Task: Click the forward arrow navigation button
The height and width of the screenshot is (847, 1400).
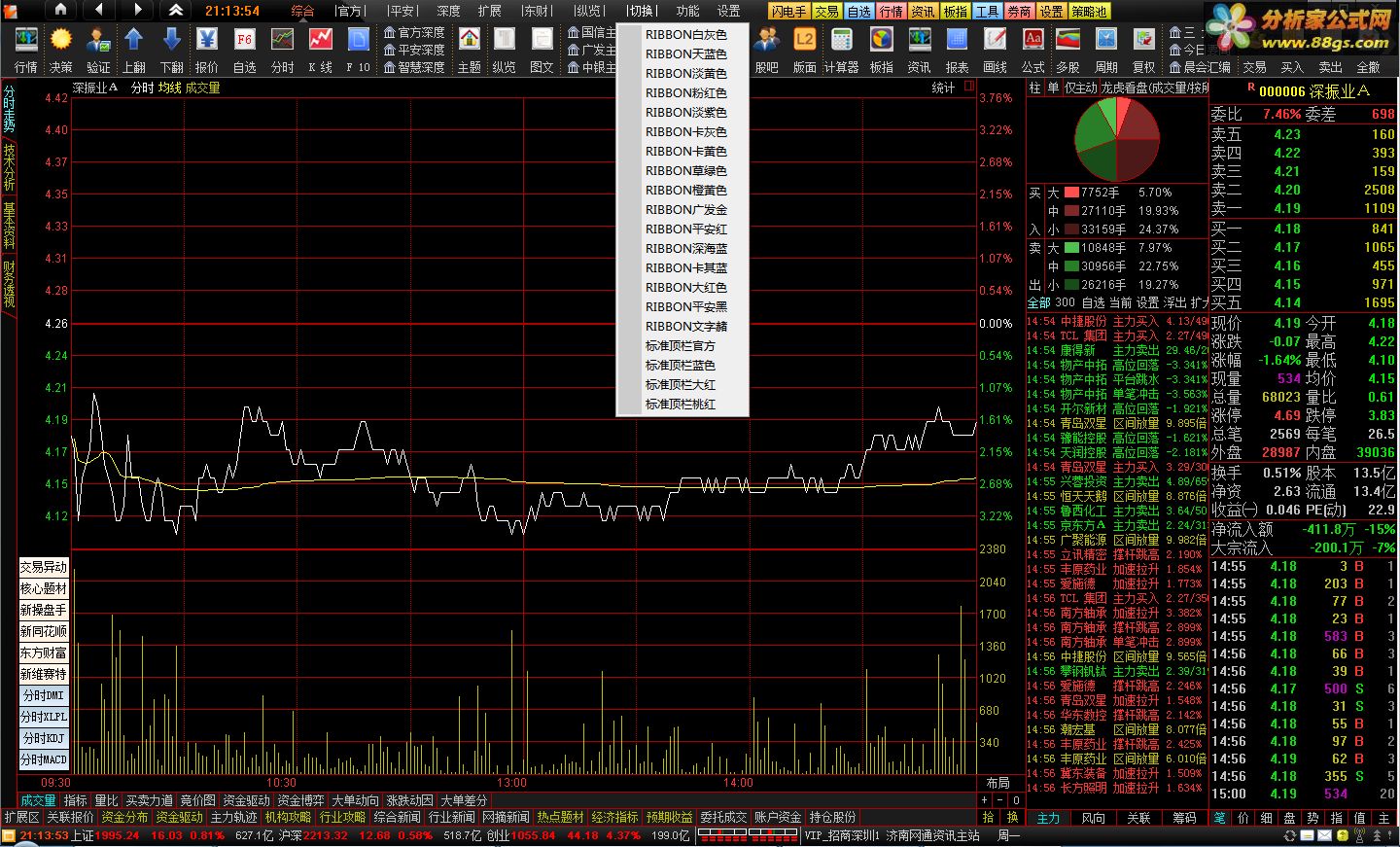Action: [137, 10]
